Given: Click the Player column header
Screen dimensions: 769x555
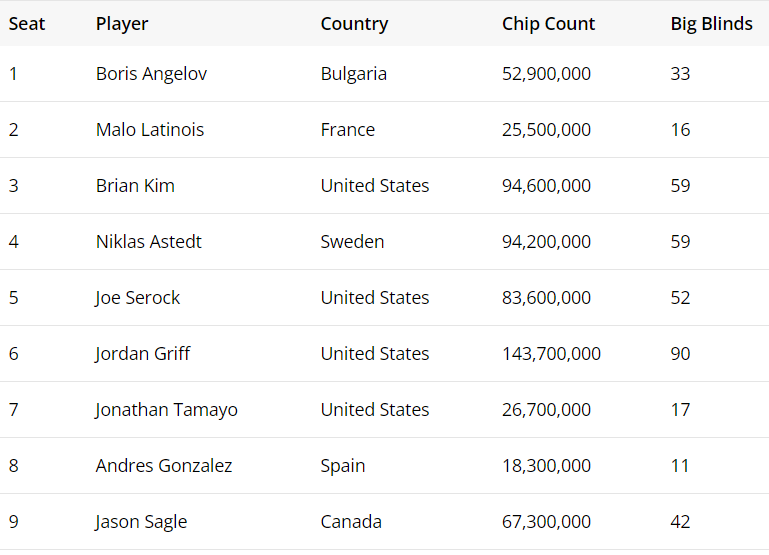Looking at the screenshot, I should 122,24.
